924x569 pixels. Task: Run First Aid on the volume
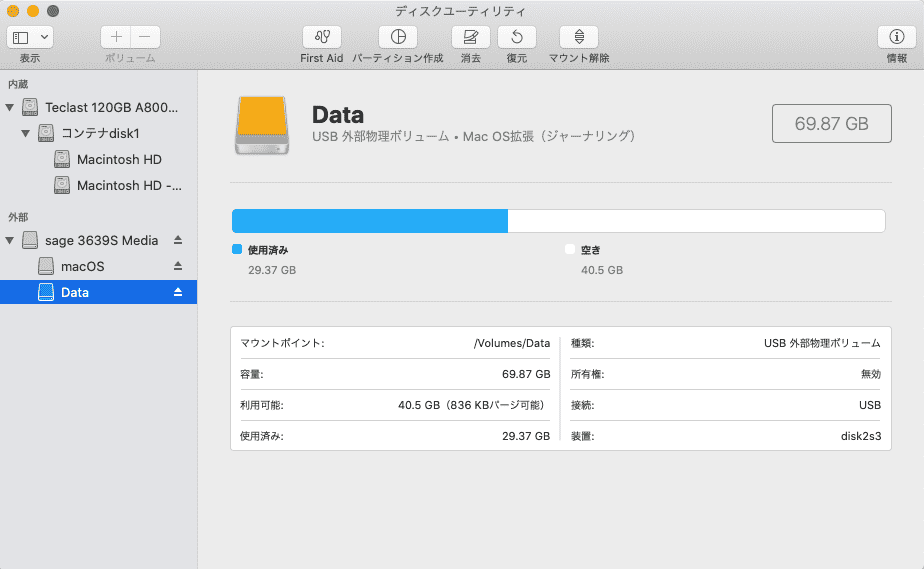pos(322,37)
